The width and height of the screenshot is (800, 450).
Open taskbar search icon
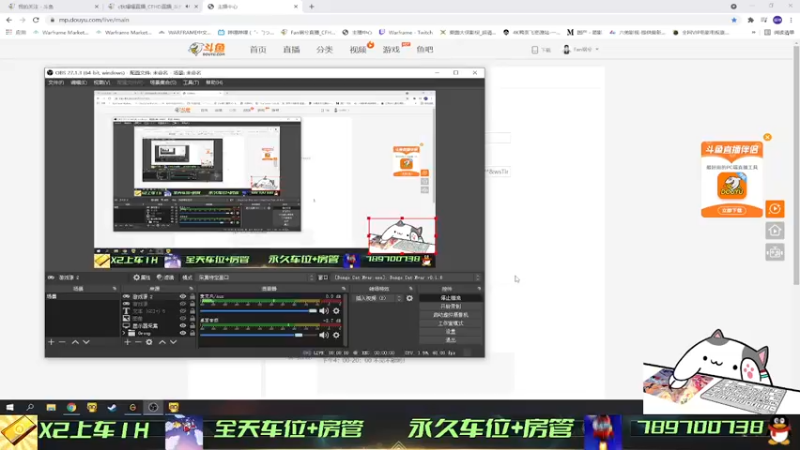(x=30, y=407)
